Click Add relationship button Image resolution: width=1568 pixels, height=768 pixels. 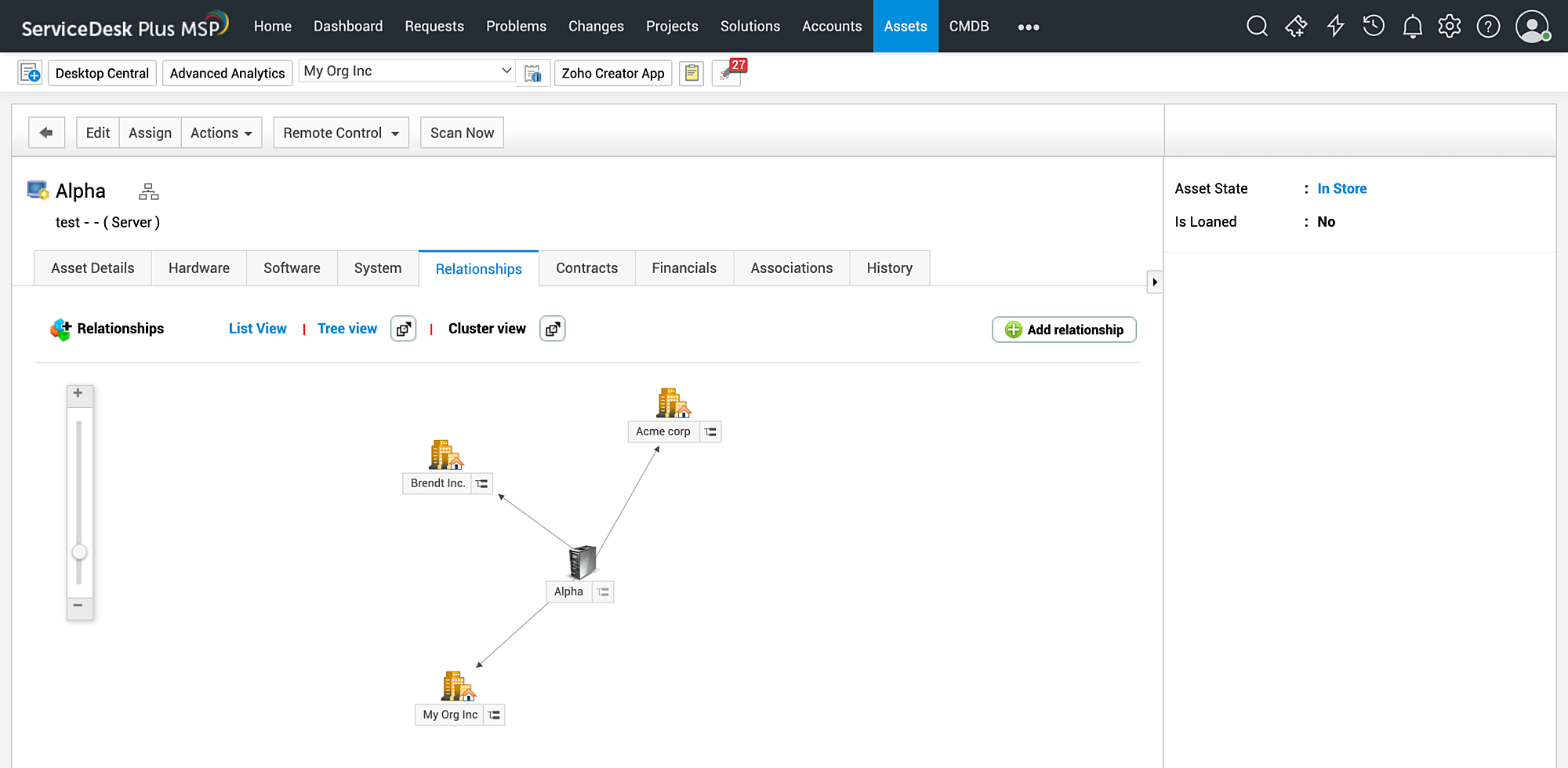1064,329
